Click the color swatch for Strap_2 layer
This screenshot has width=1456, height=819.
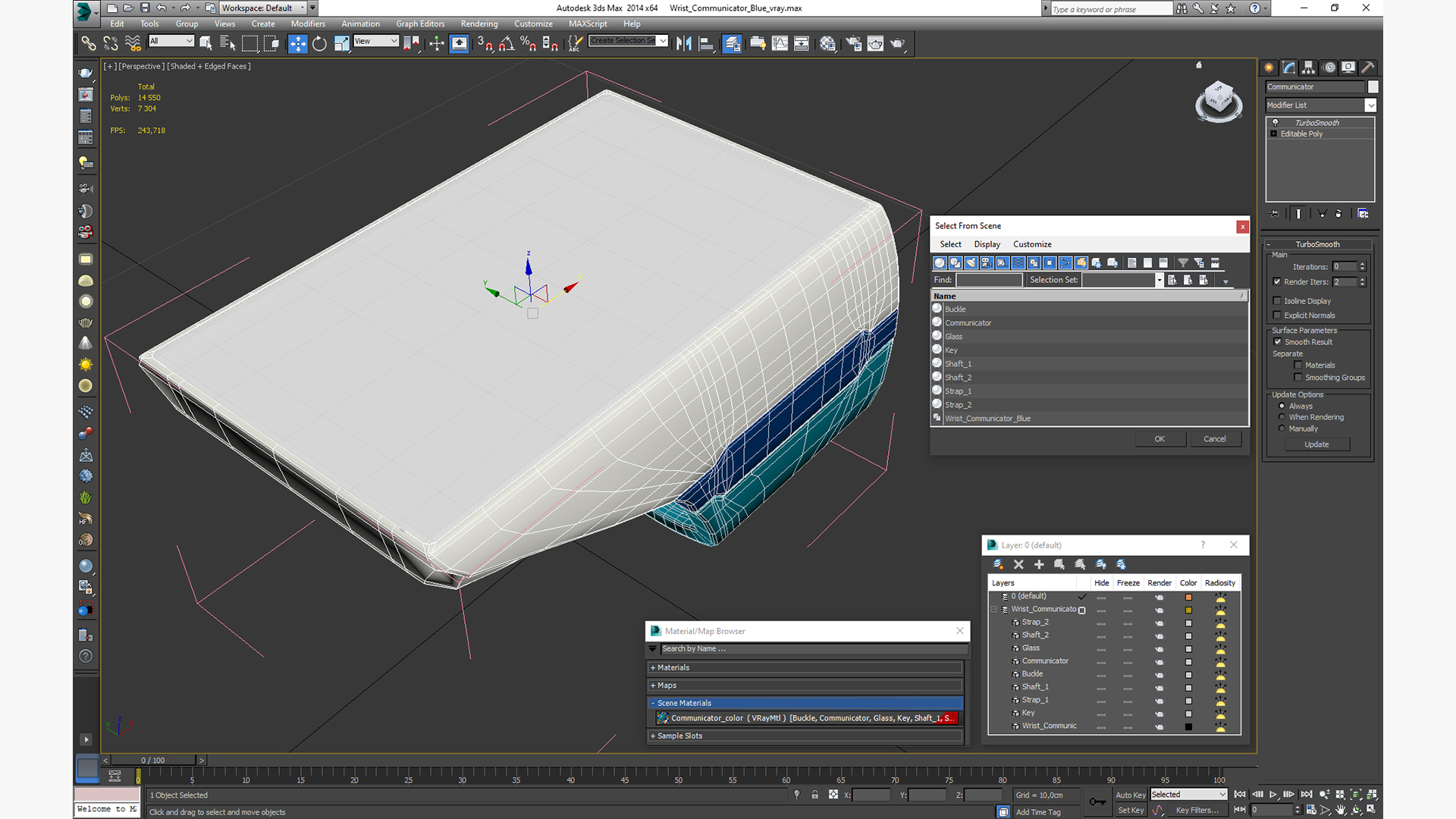point(1188,623)
